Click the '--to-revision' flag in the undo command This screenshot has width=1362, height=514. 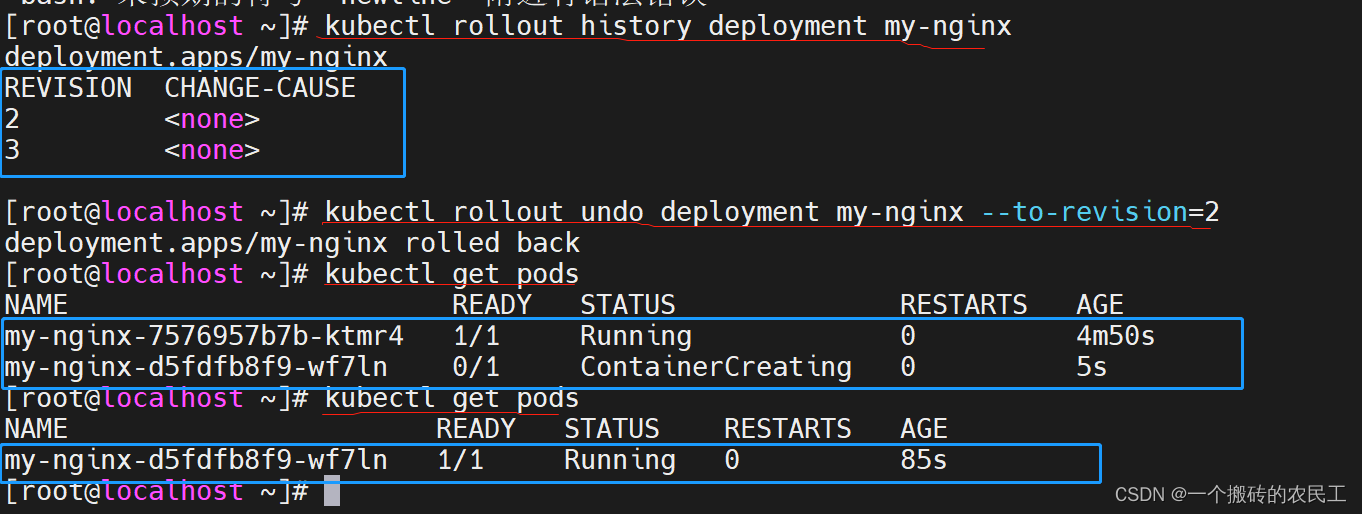tap(1084, 212)
